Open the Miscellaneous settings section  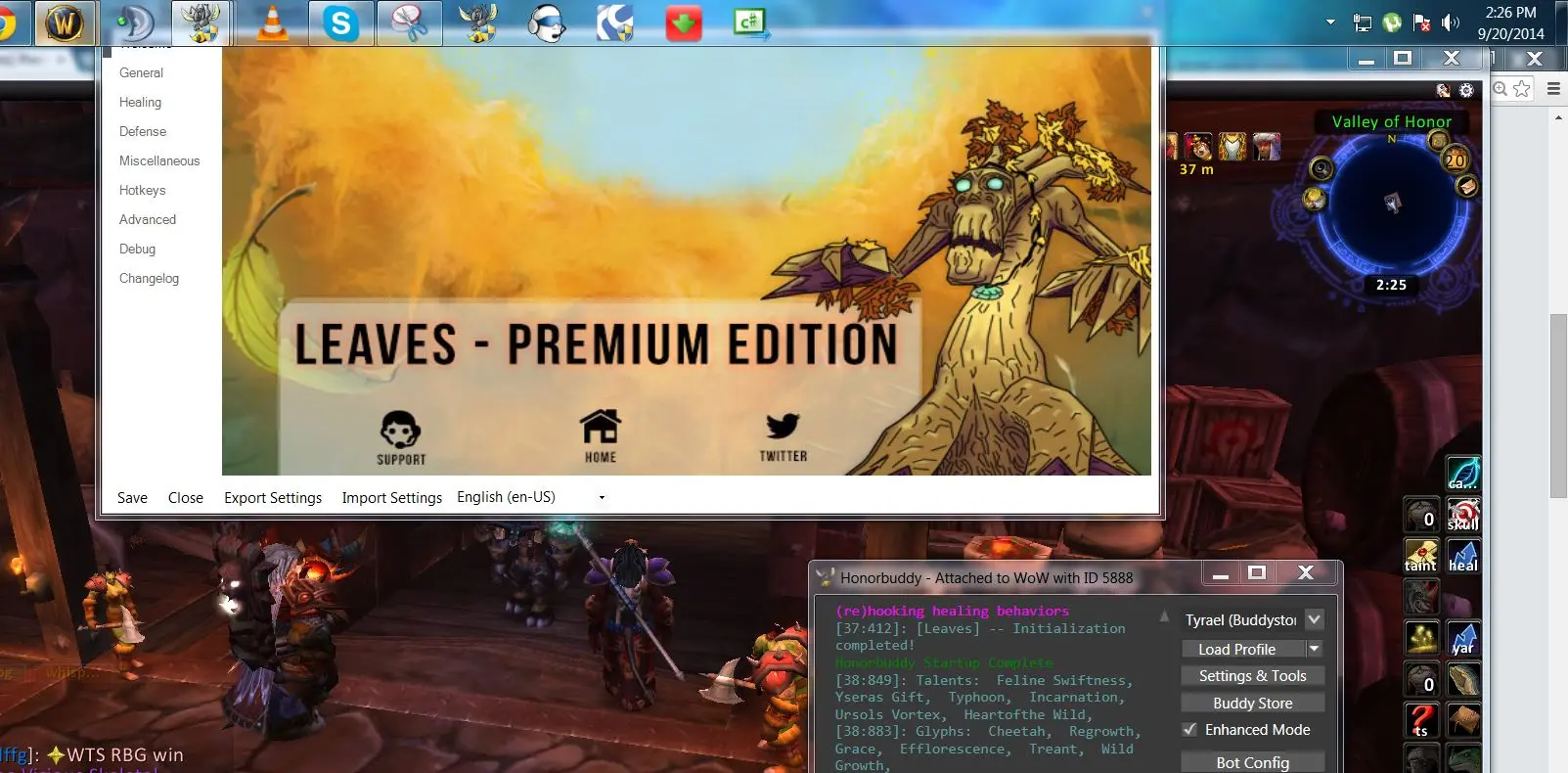click(159, 161)
